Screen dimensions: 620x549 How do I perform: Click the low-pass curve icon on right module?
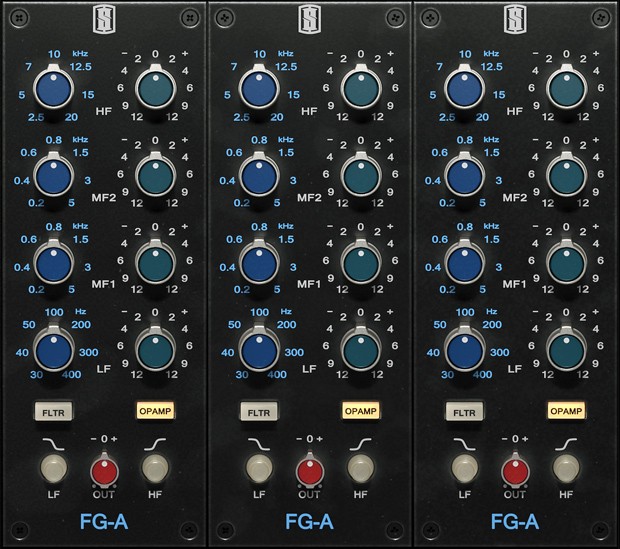[x=465, y=444]
